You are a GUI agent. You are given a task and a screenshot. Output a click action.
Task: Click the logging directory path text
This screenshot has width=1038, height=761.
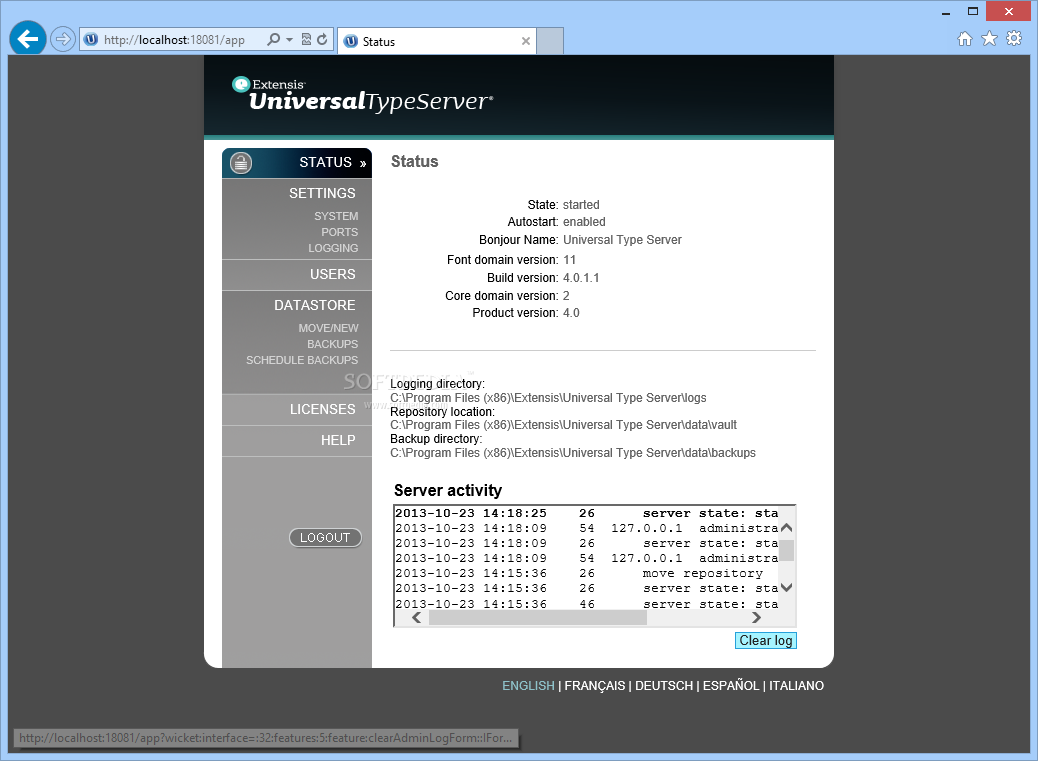548,398
